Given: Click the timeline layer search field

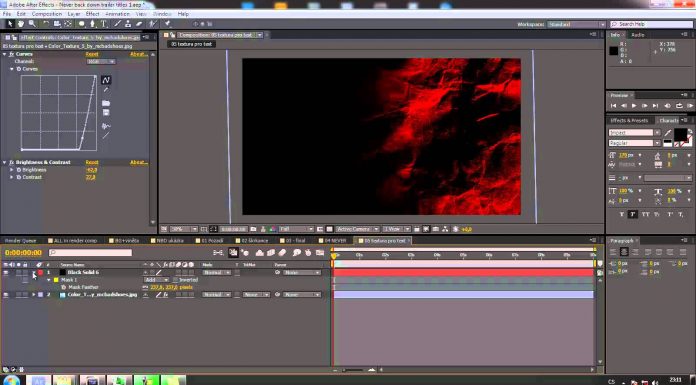Looking at the screenshot, I should (x=91, y=253).
